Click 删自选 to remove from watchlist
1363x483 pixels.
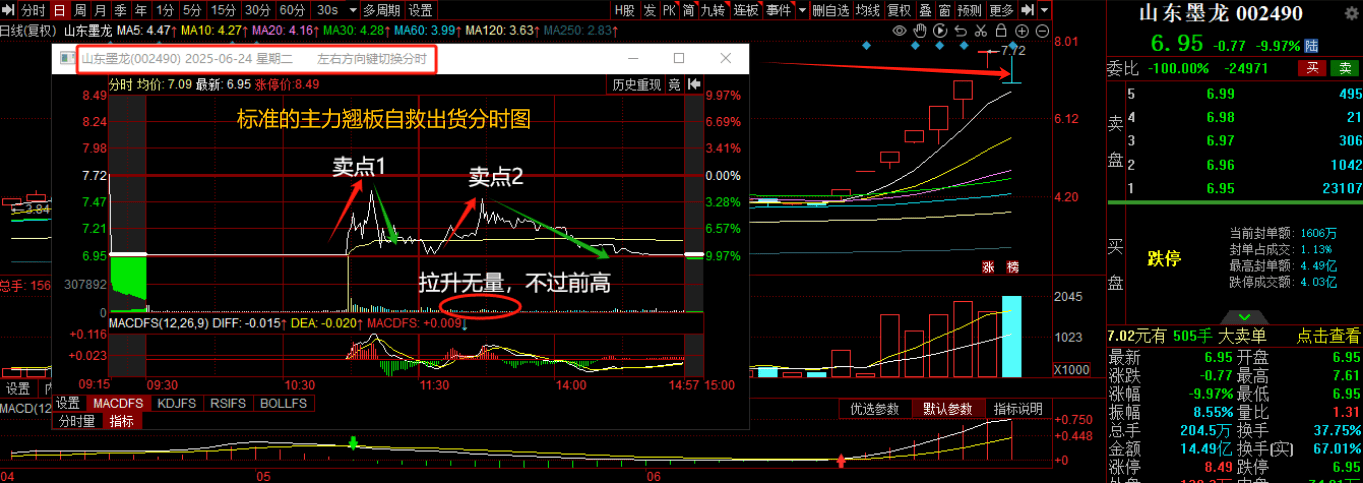(x=831, y=10)
